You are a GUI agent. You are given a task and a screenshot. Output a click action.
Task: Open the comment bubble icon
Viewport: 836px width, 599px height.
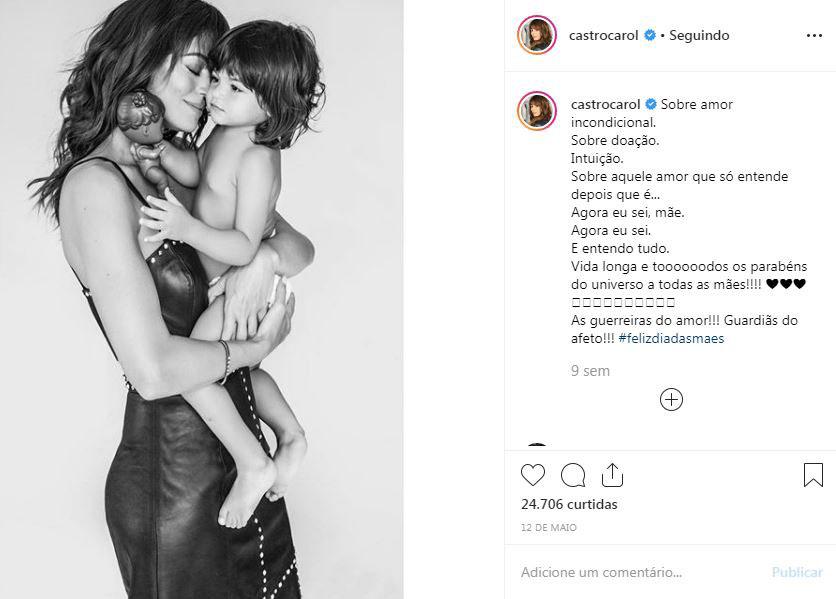[x=573, y=475]
